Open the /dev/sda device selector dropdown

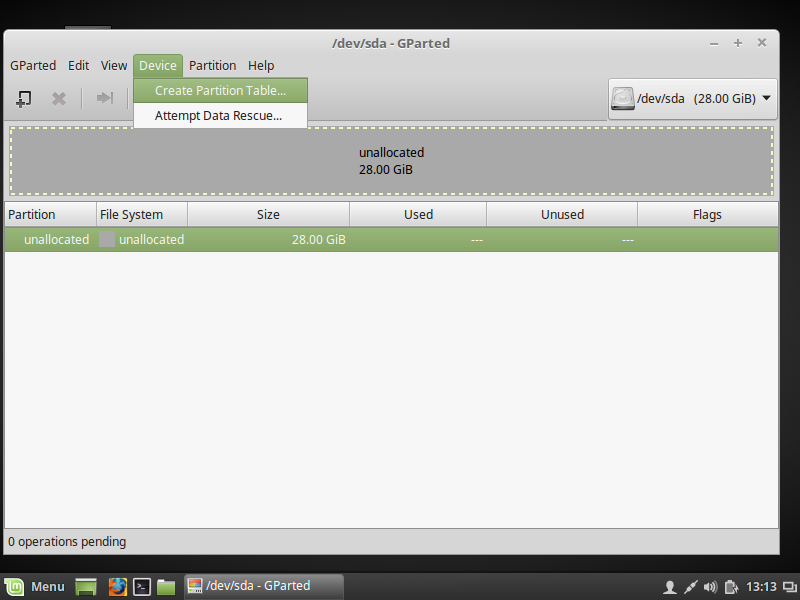point(692,98)
